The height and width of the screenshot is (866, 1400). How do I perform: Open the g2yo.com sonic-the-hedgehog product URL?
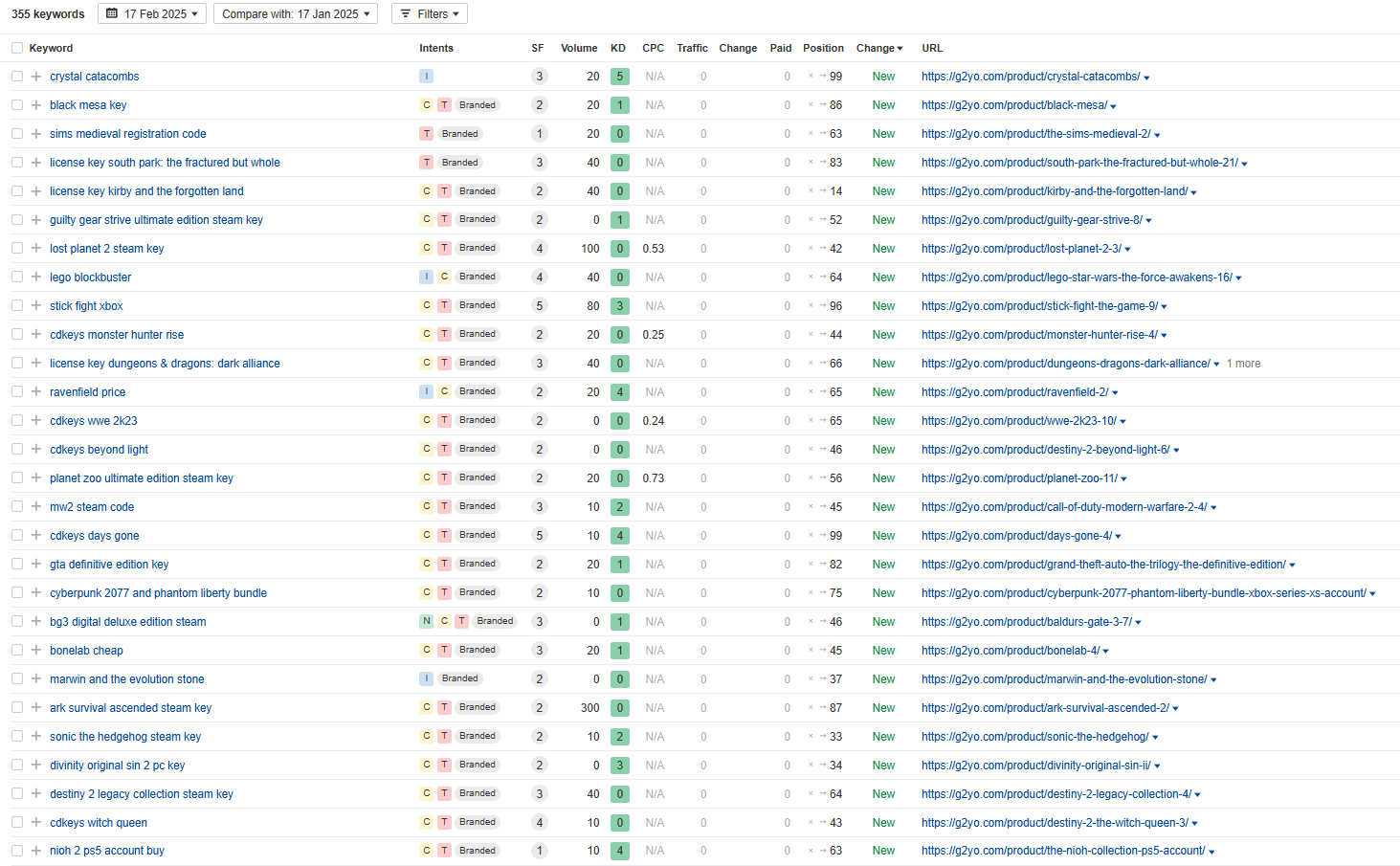tap(1034, 737)
